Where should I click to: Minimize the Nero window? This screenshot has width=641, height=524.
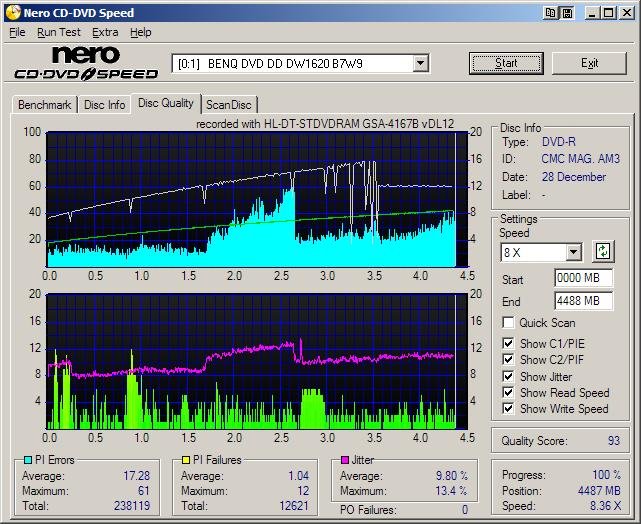592,13
